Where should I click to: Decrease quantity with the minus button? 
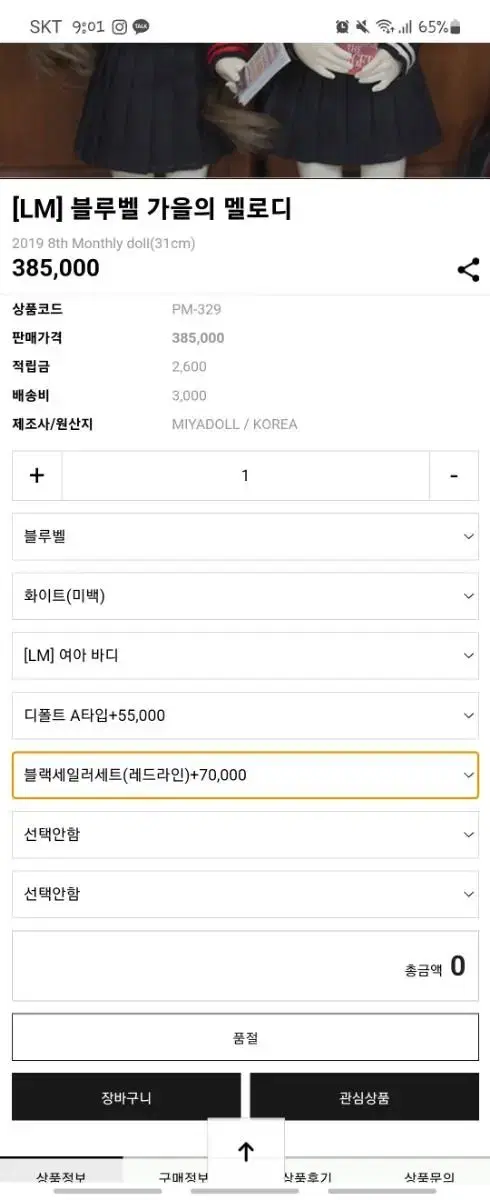click(x=454, y=476)
